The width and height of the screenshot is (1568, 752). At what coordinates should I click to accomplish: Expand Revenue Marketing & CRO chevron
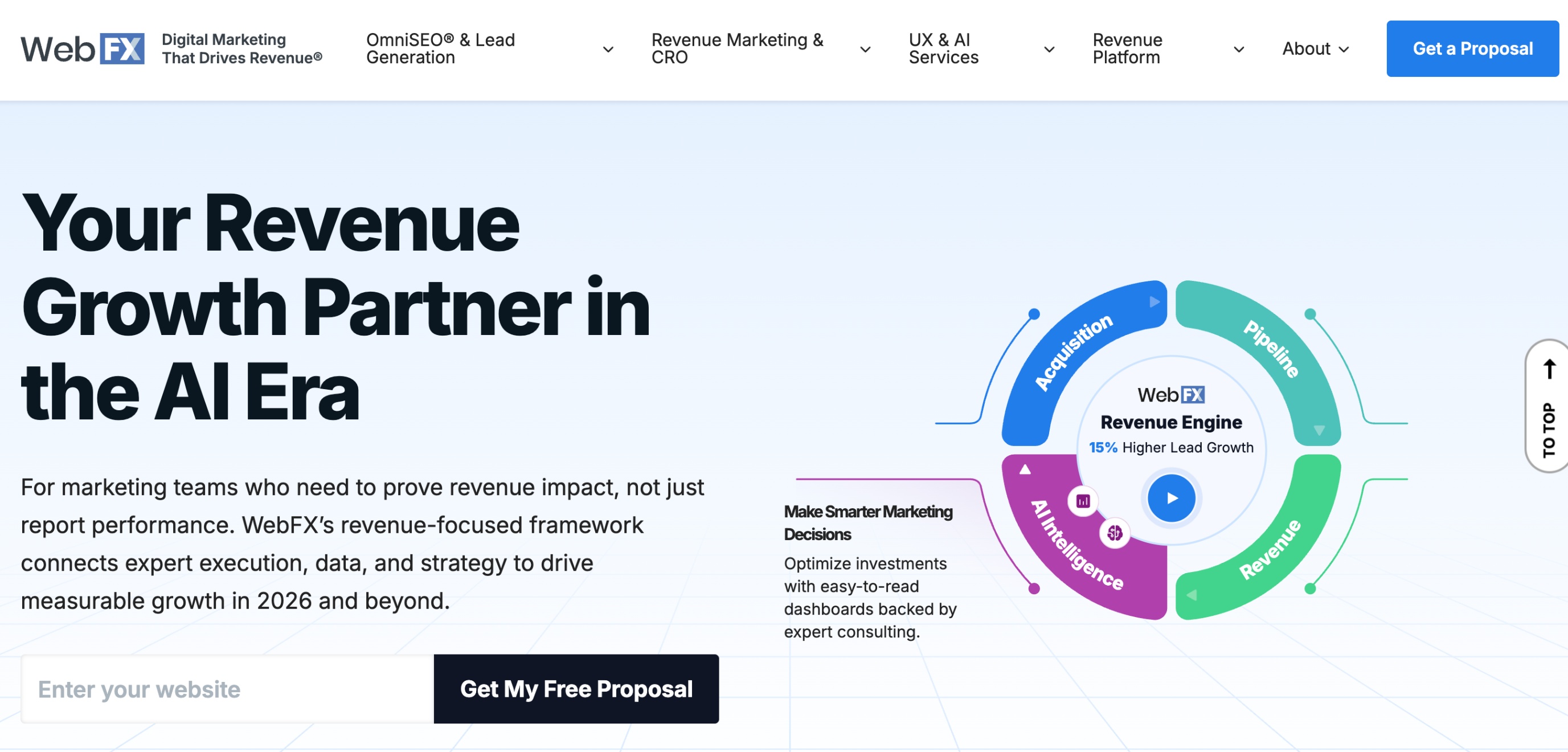click(865, 50)
